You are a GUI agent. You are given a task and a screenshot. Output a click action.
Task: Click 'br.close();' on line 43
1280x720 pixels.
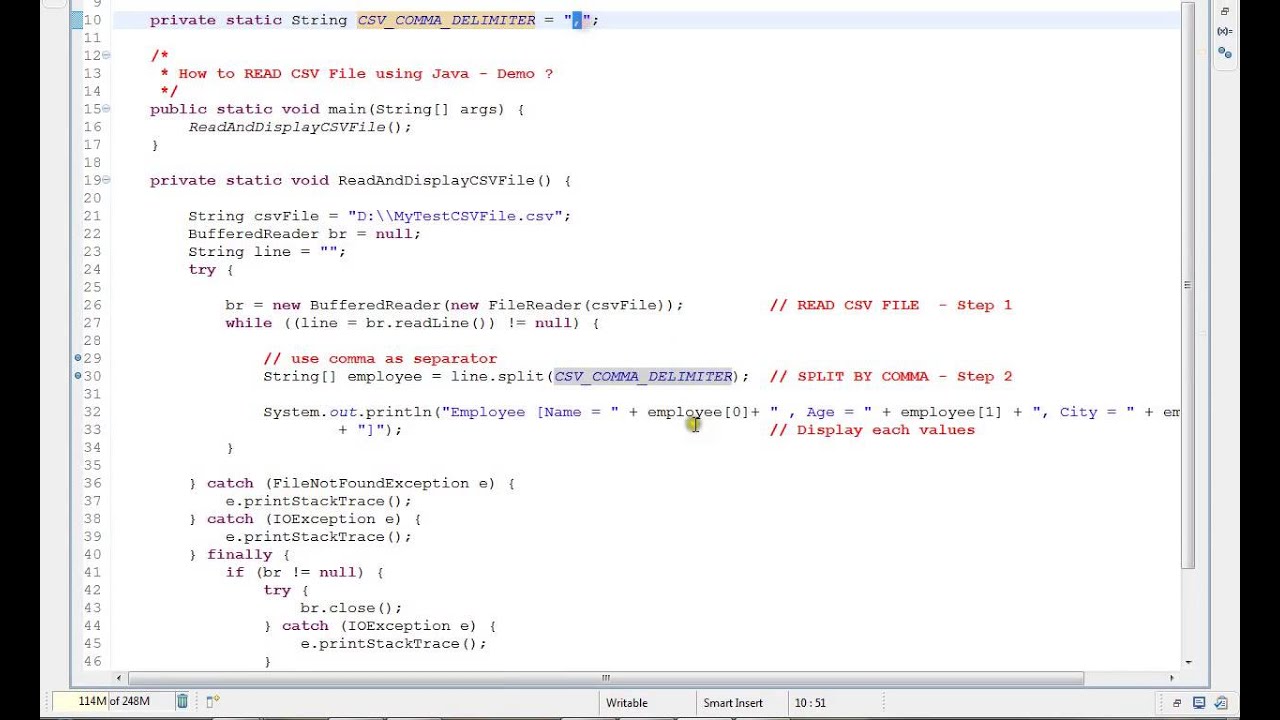pos(351,608)
